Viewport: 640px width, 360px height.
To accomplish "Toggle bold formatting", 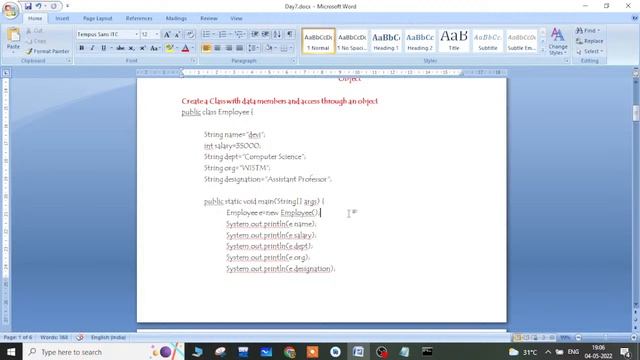I will click(x=82, y=48).
